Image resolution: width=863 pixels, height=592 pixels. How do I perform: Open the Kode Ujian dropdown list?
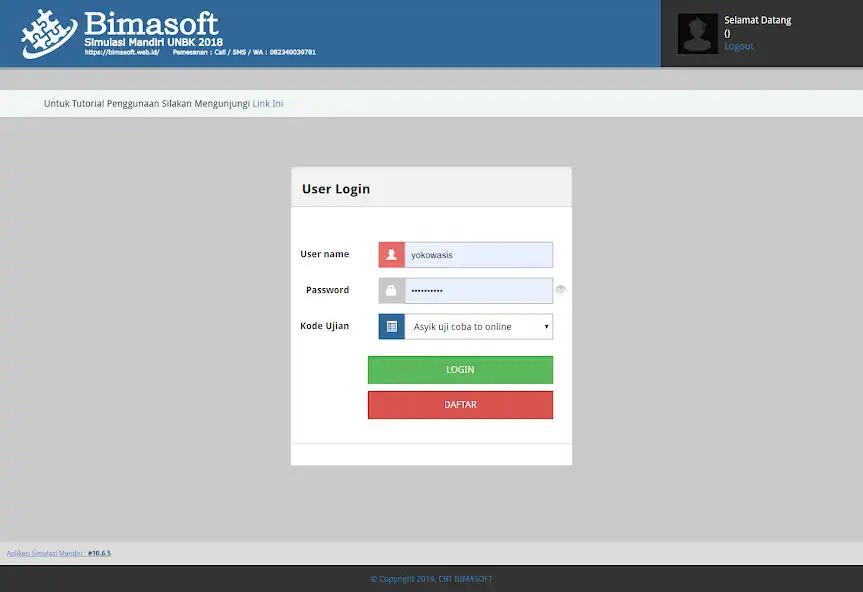click(477, 326)
